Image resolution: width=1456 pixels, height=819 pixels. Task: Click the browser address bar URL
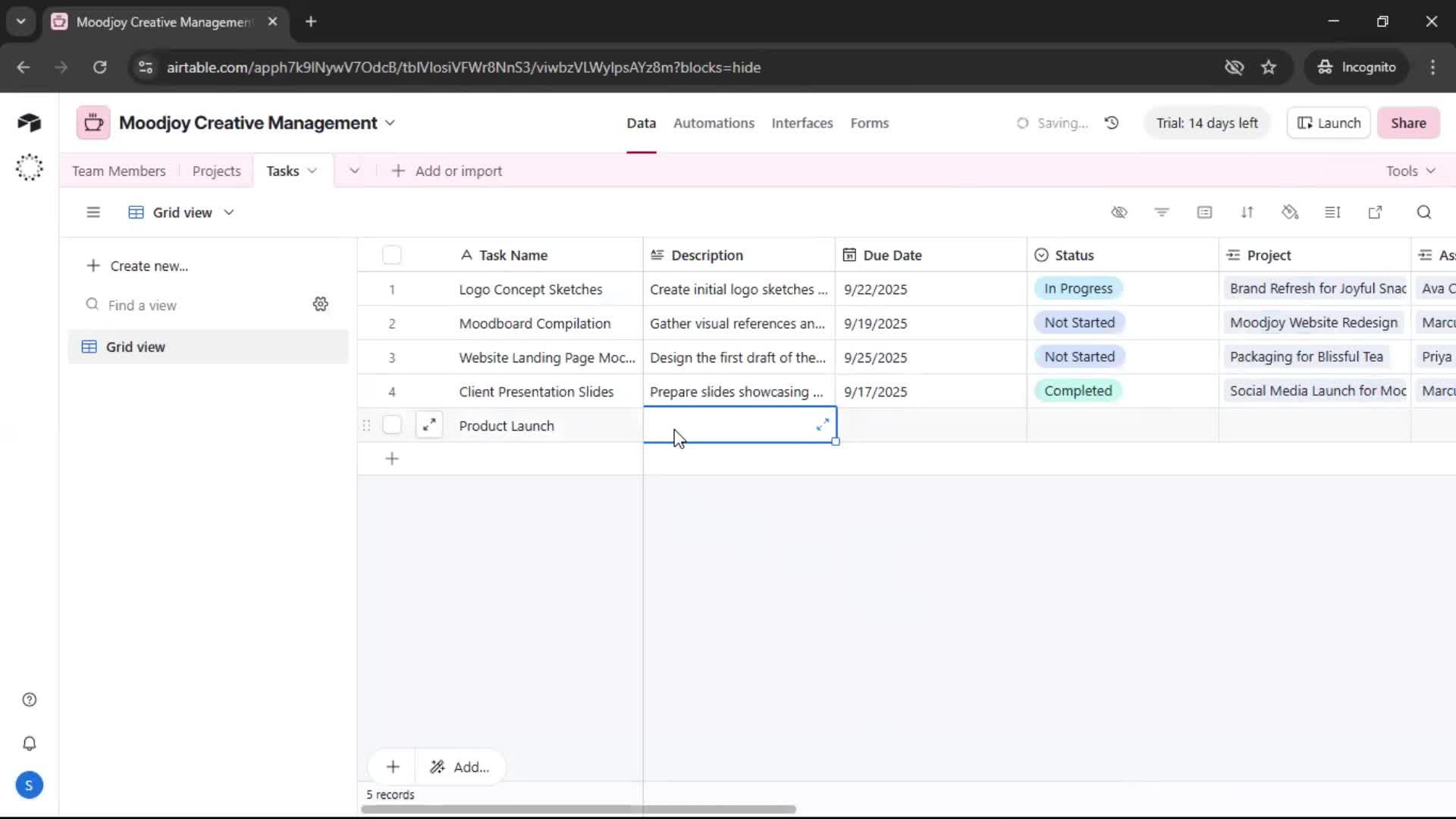(x=463, y=67)
